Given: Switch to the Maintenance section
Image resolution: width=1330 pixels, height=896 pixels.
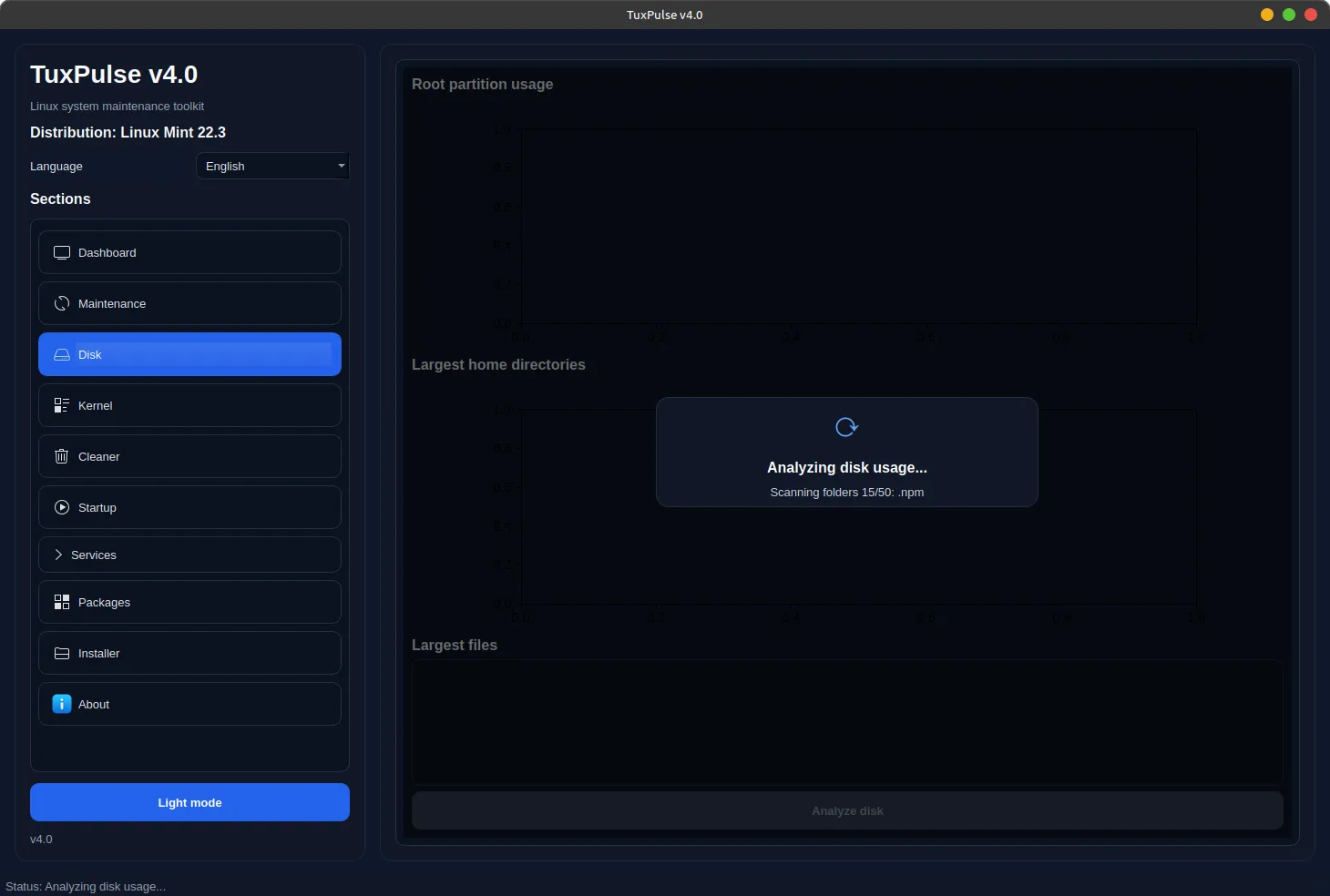Looking at the screenshot, I should point(189,303).
